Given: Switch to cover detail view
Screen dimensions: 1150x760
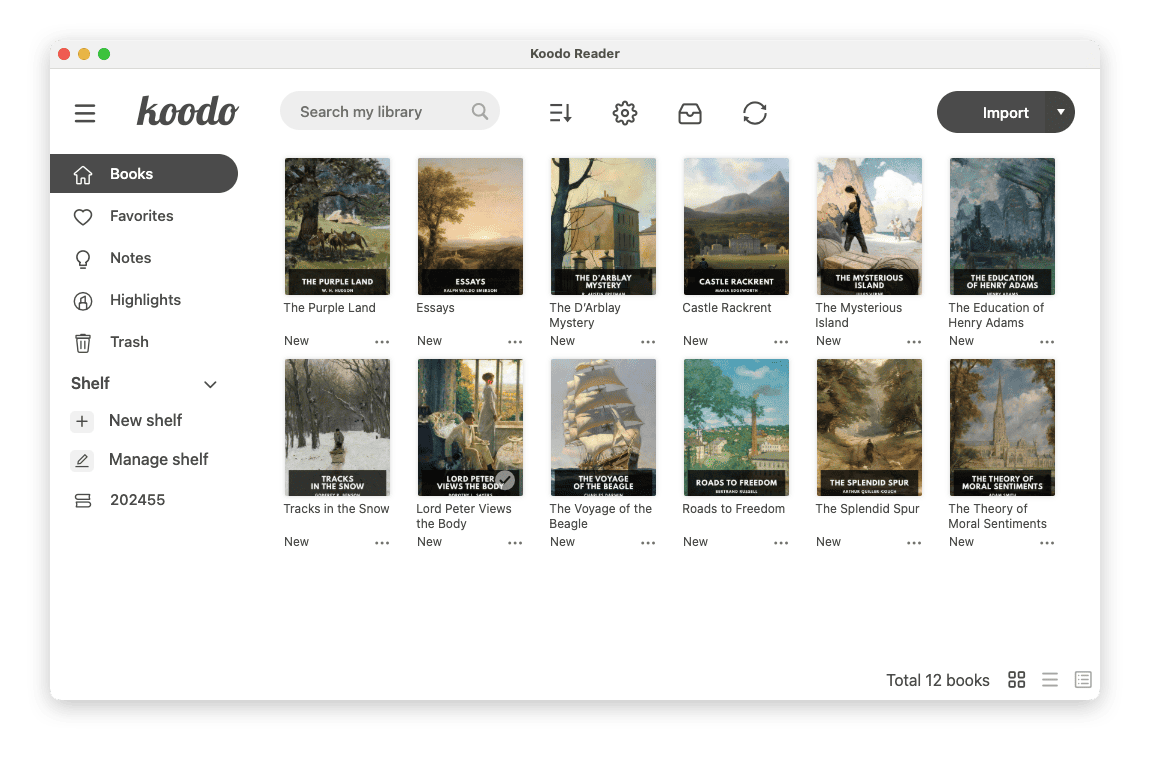Looking at the screenshot, I should pyautogui.click(x=1083, y=680).
